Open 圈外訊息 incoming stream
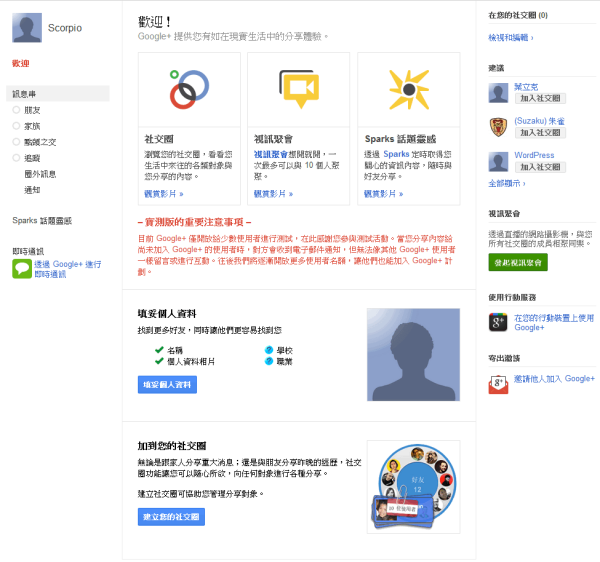The image size is (600, 562). [x=40, y=174]
